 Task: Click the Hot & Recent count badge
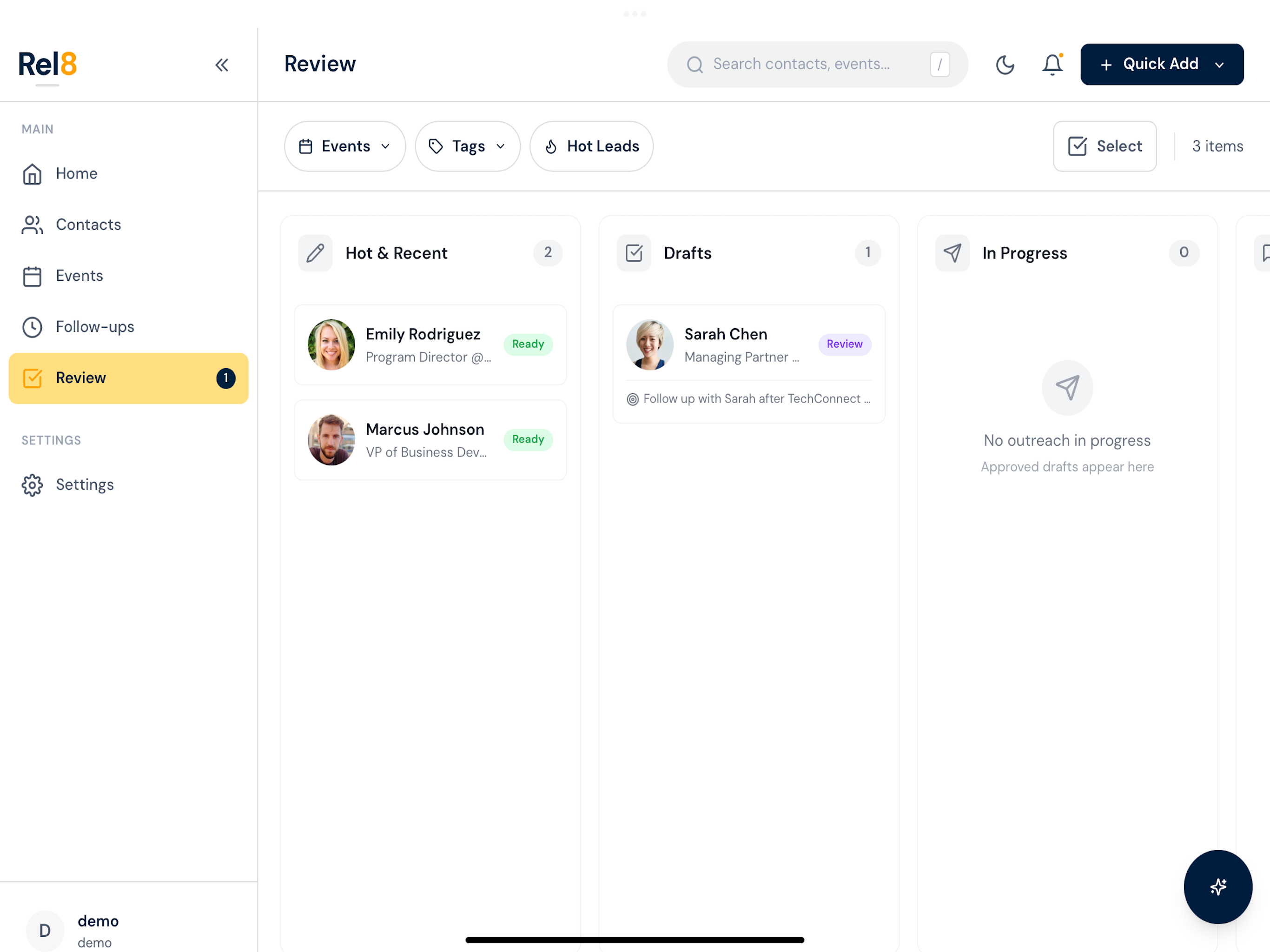548,252
